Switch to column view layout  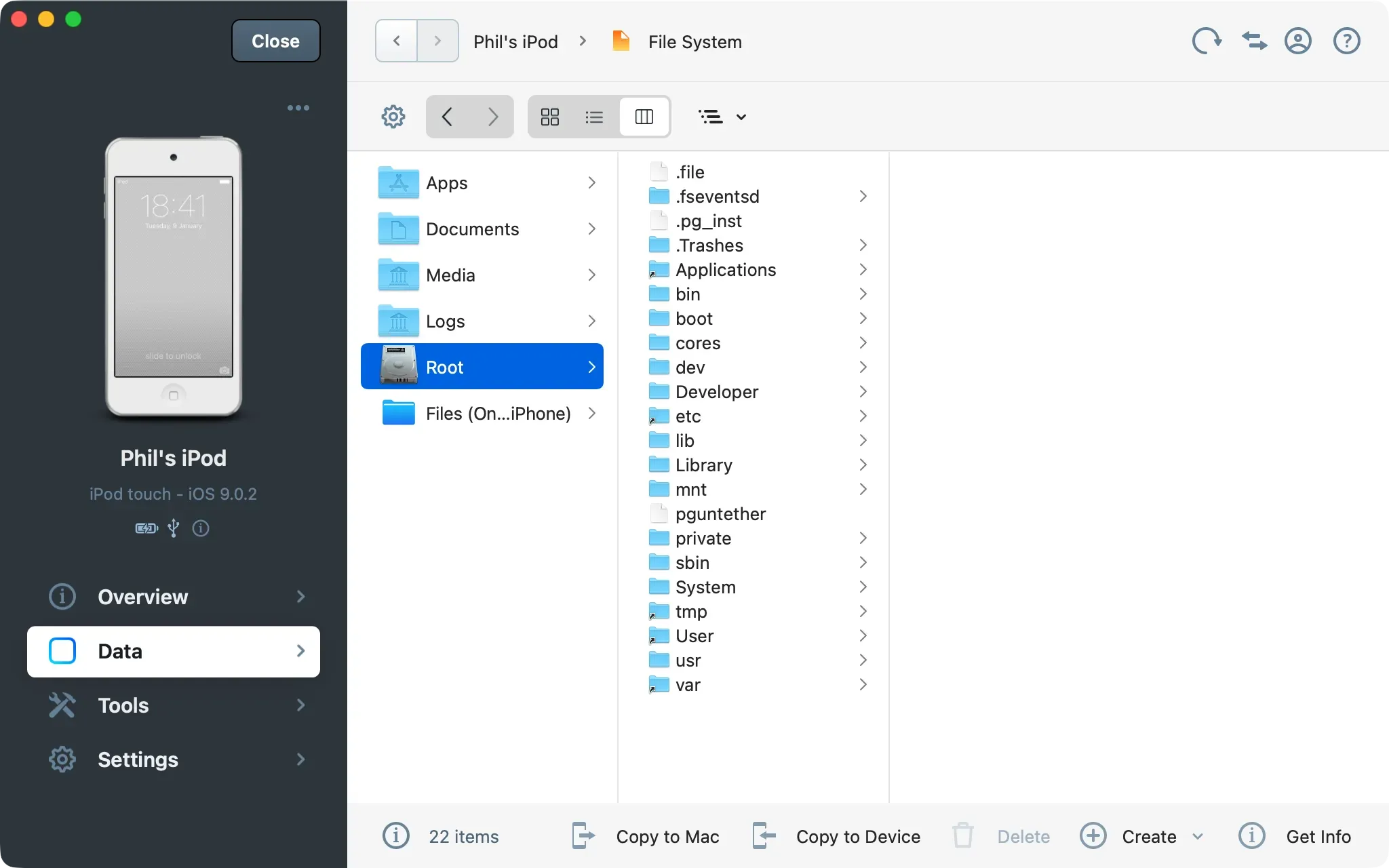point(644,116)
